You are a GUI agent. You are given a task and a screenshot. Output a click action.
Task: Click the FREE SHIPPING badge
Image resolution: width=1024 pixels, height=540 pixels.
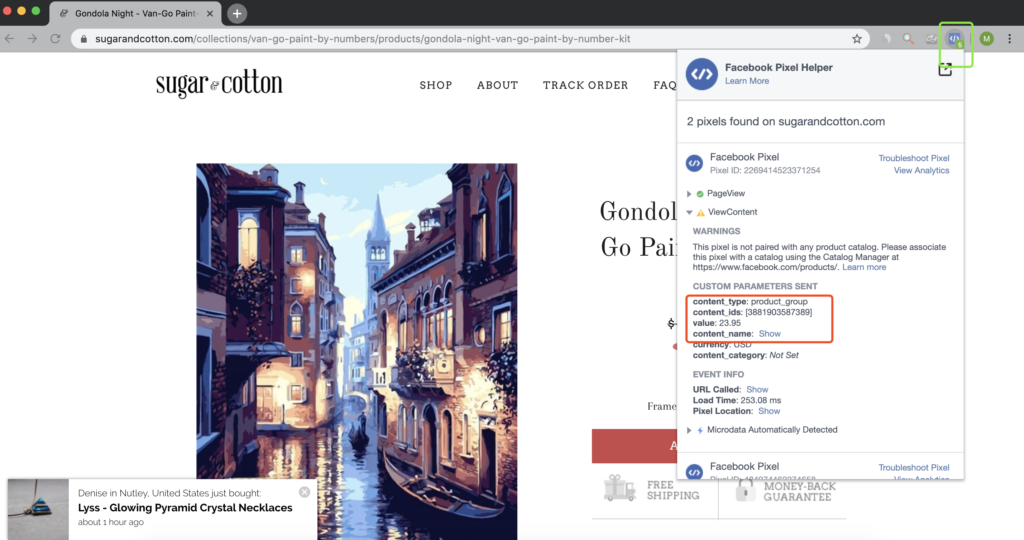tap(652, 490)
